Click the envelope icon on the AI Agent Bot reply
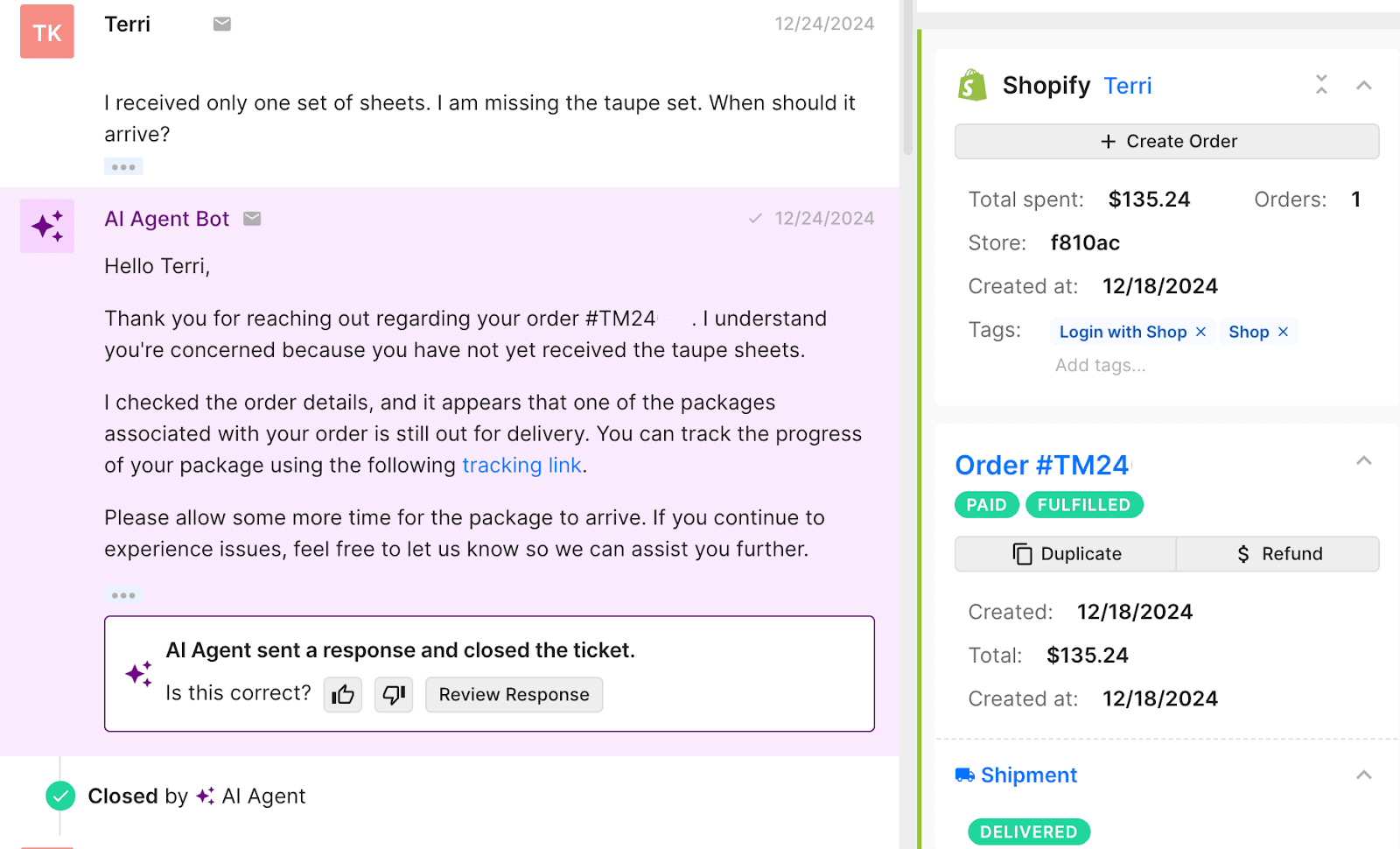This screenshot has width=1400, height=849. [x=253, y=219]
